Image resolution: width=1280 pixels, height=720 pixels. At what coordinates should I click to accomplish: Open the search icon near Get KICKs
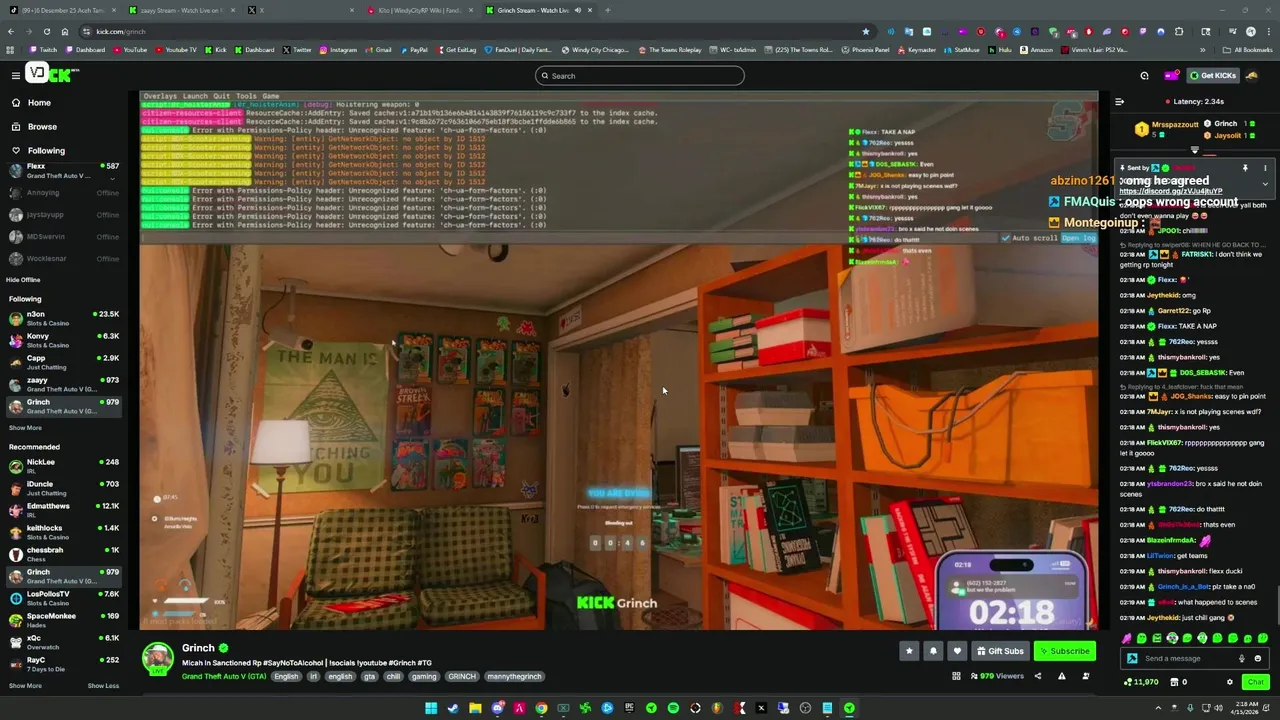coord(1144,75)
